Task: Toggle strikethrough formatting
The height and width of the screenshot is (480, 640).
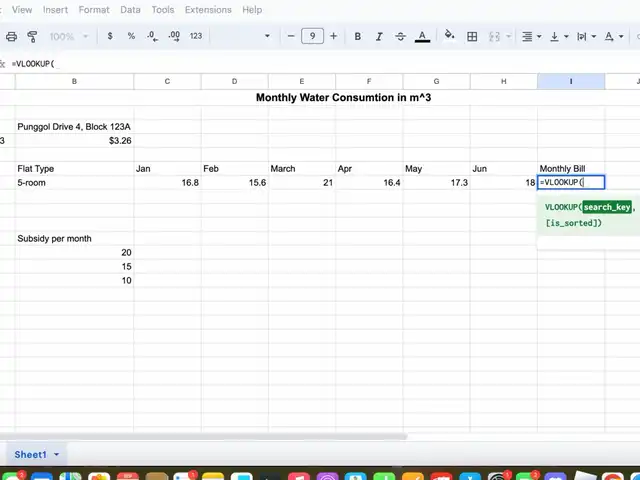Action: click(x=401, y=36)
